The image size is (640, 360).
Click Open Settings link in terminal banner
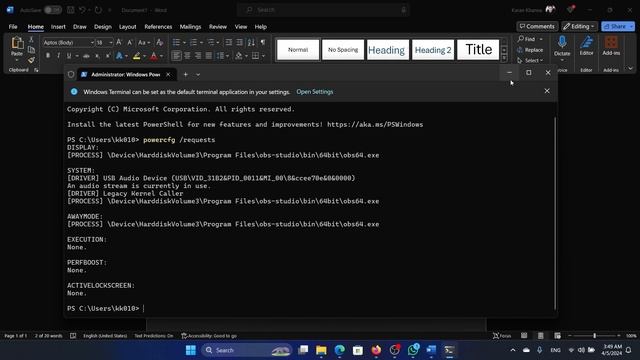(315, 92)
